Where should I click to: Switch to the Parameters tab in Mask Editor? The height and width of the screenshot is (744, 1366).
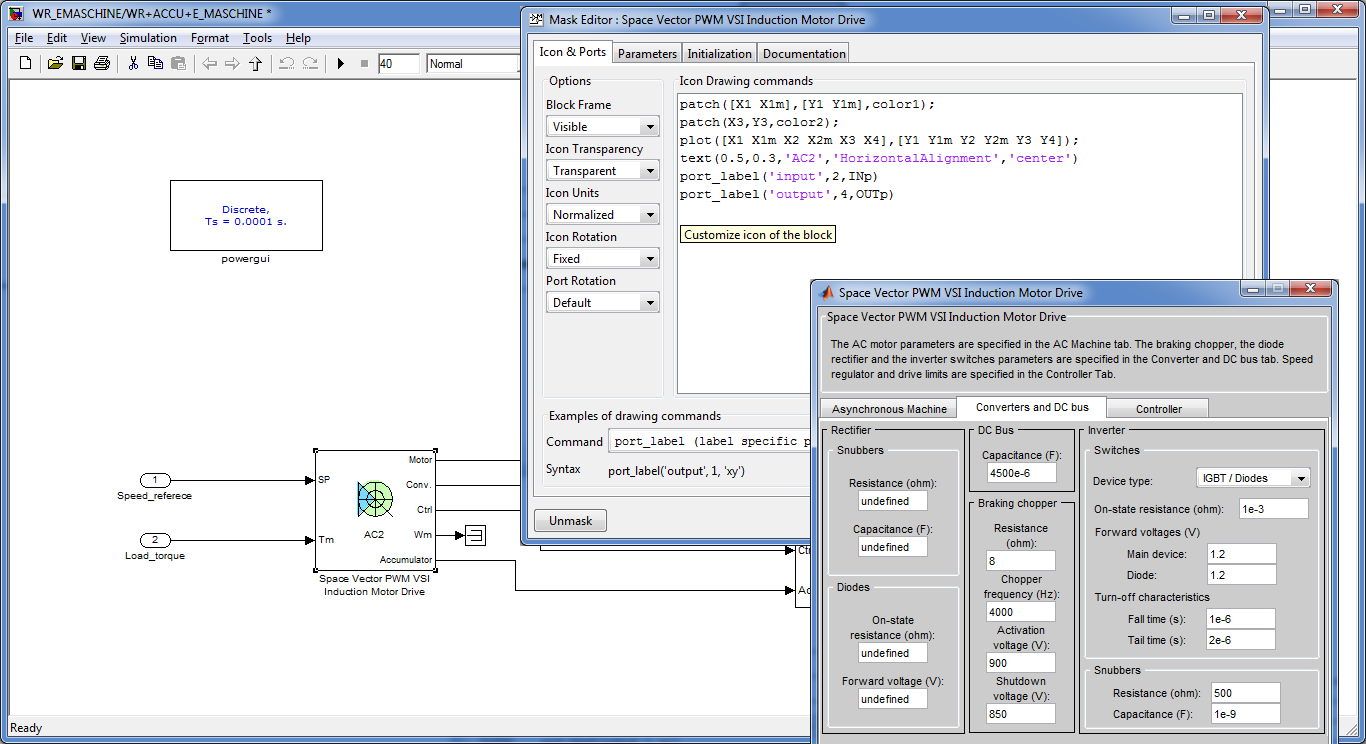[647, 53]
